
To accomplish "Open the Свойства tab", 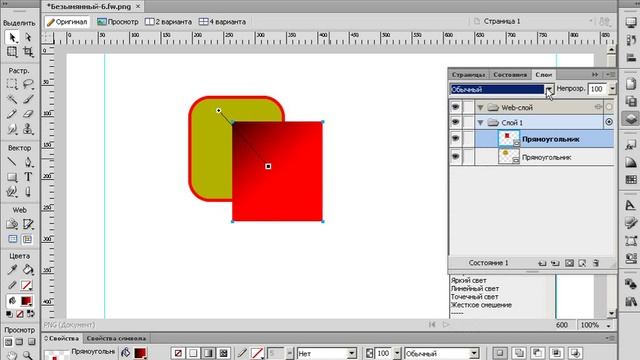I will [x=62, y=338].
